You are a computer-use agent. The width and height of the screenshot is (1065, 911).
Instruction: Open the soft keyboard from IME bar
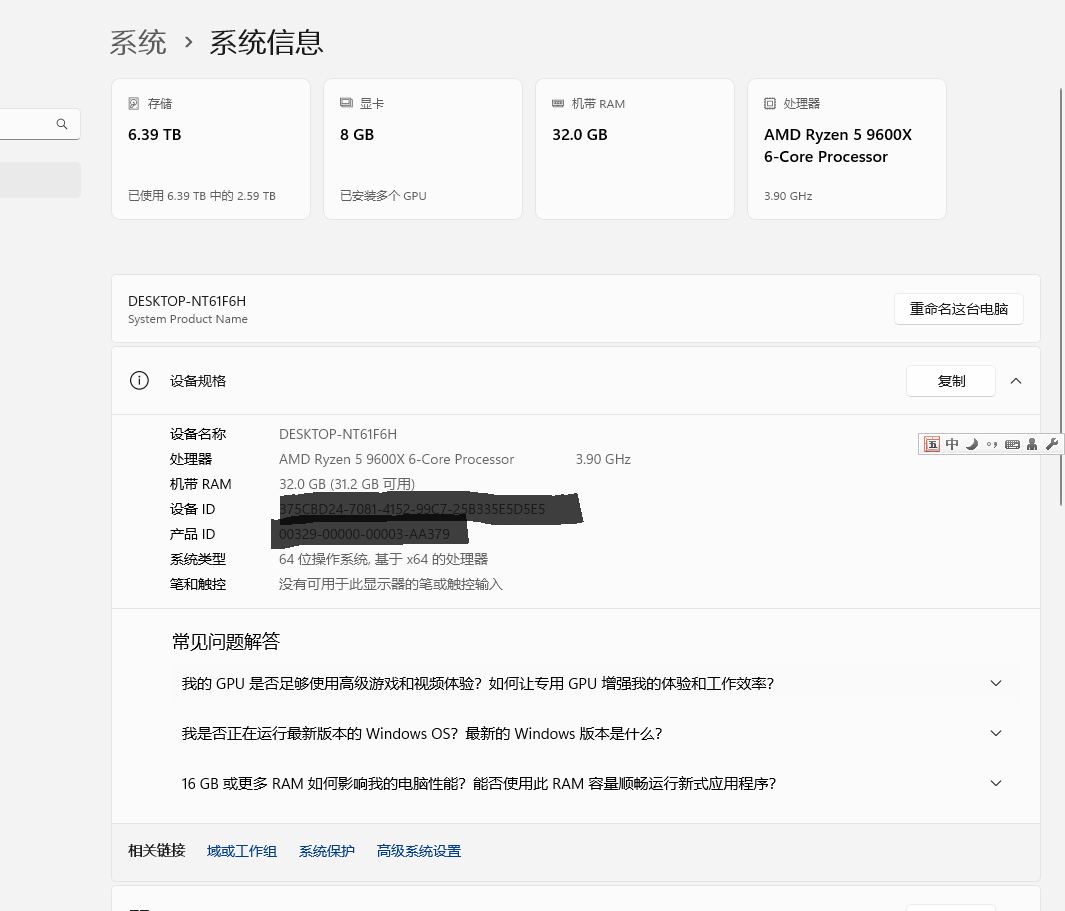(x=1012, y=444)
